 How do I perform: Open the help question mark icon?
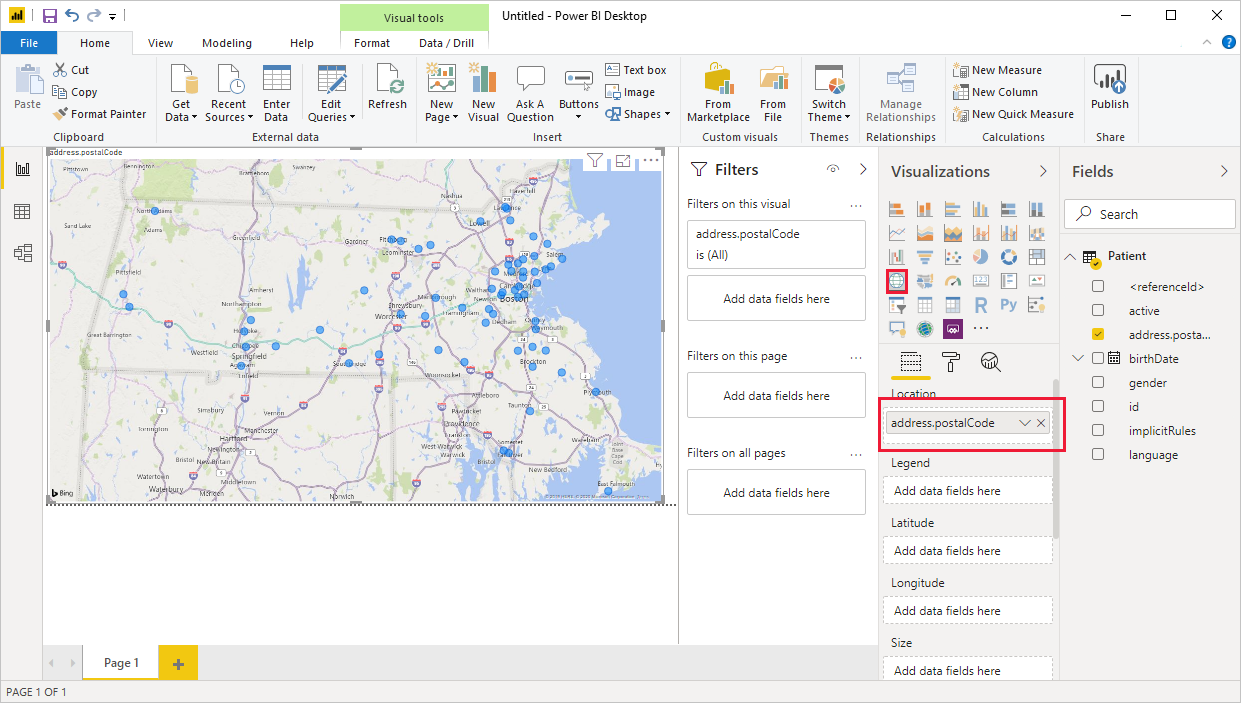click(x=1228, y=42)
